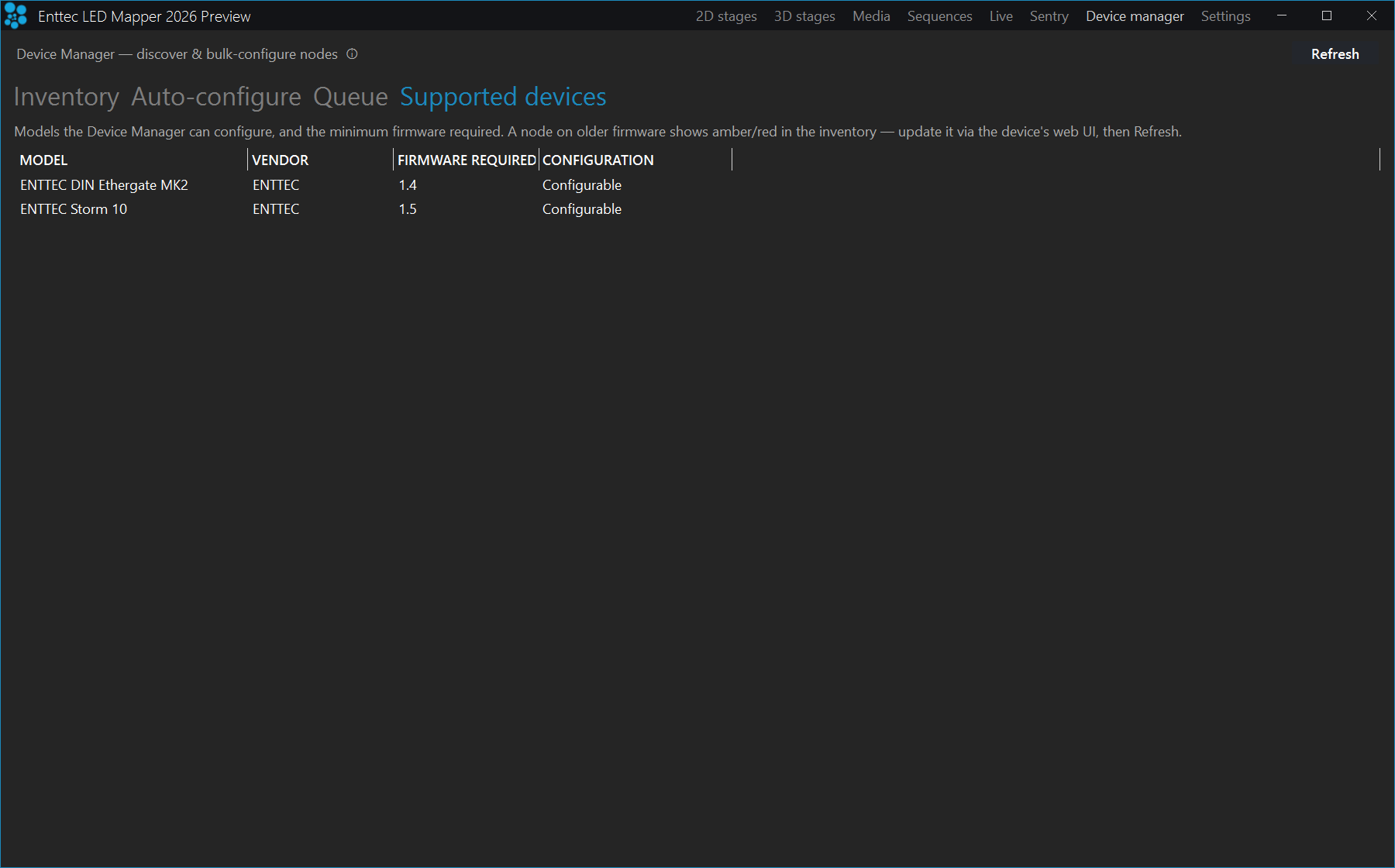The width and height of the screenshot is (1395, 868).
Task: Click the info icon beside Device Manager description
Action: tap(352, 54)
